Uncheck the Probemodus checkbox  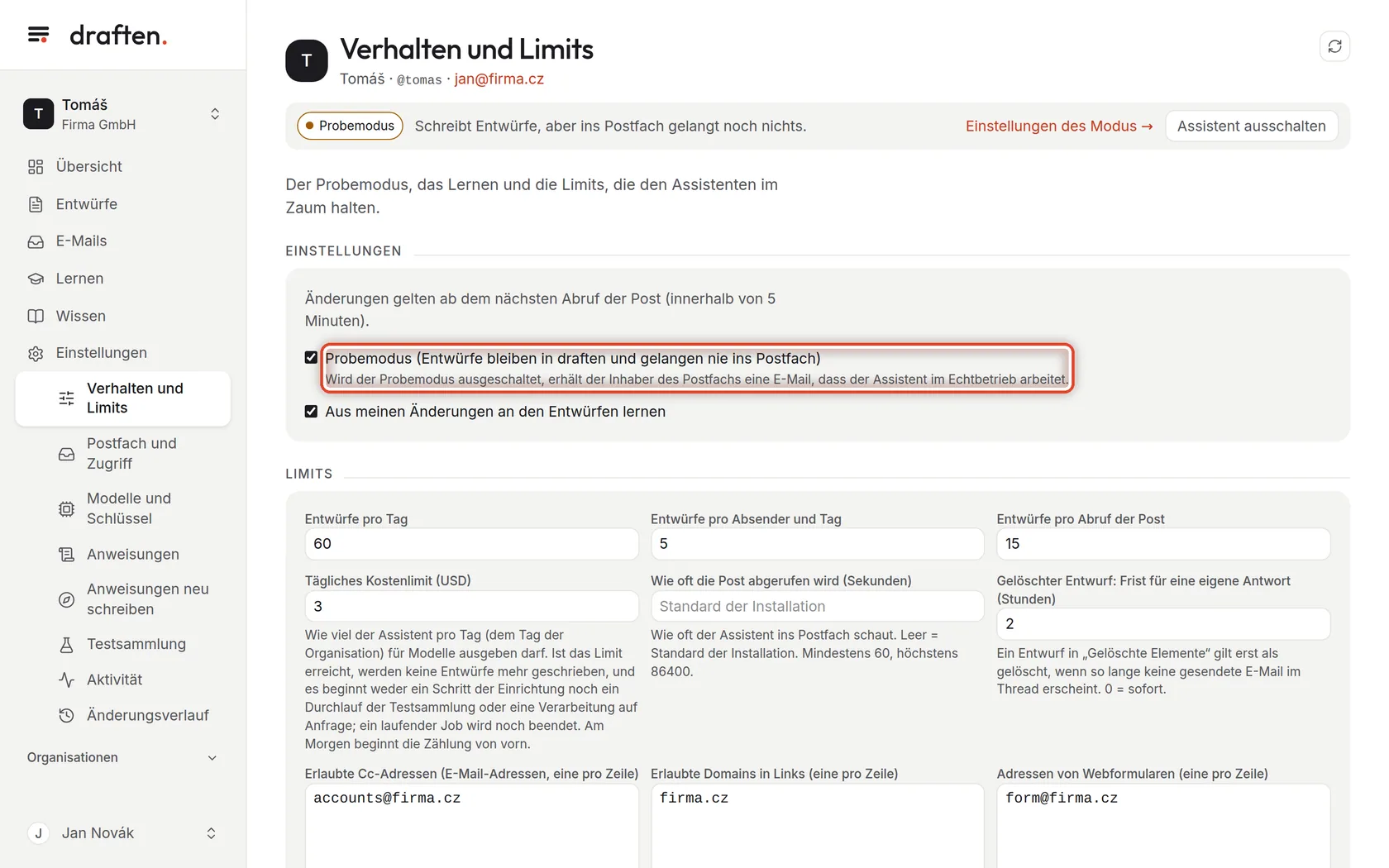[x=311, y=358]
